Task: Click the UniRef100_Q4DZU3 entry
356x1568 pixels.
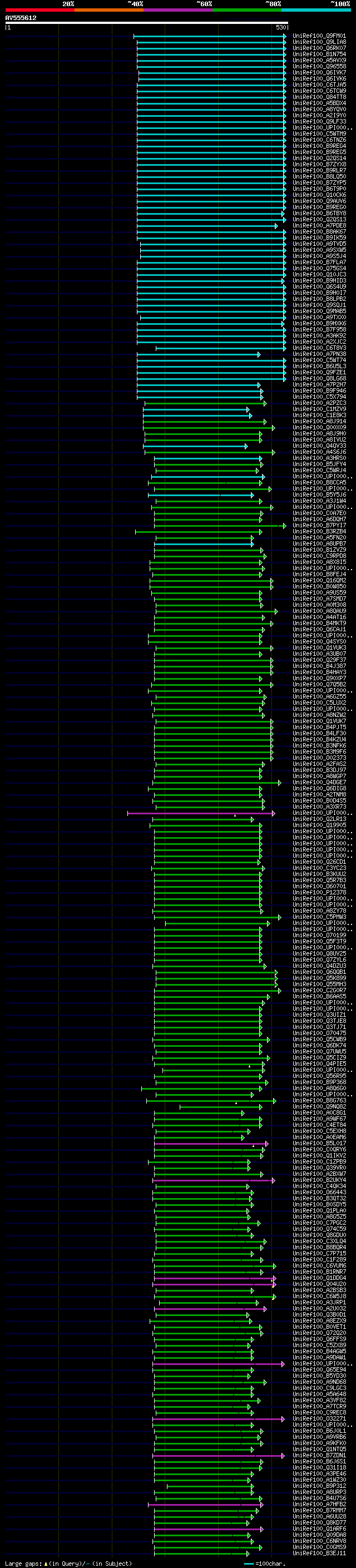Action: [319, 966]
